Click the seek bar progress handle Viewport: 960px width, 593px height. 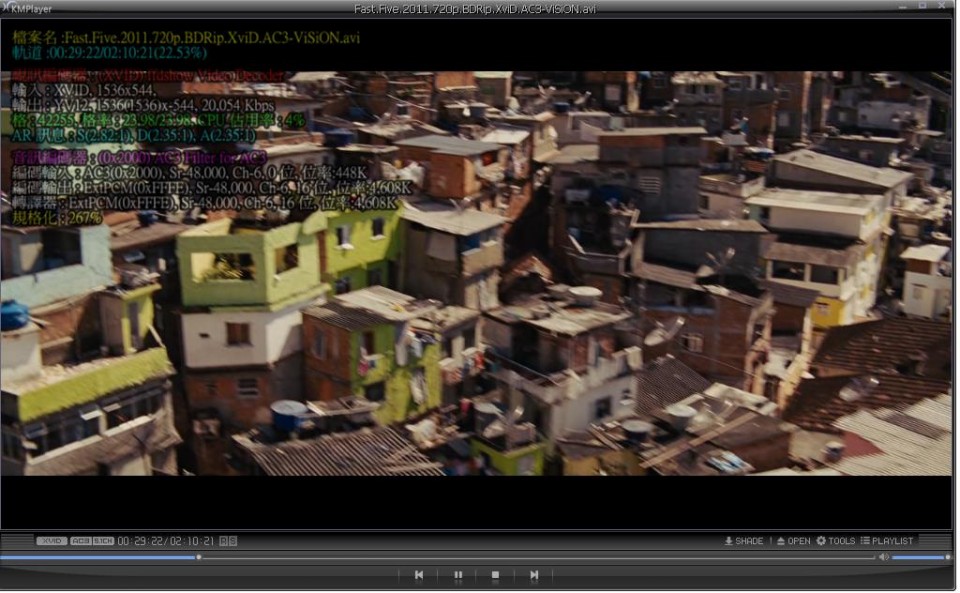[198, 557]
